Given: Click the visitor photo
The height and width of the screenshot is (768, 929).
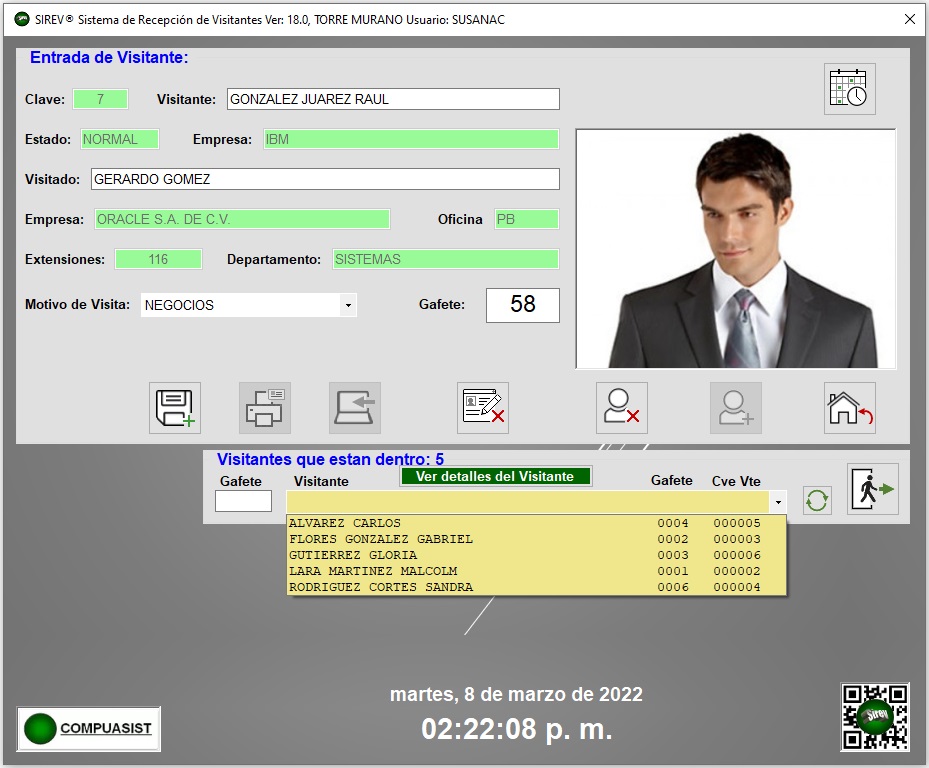Looking at the screenshot, I should point(736,249).
